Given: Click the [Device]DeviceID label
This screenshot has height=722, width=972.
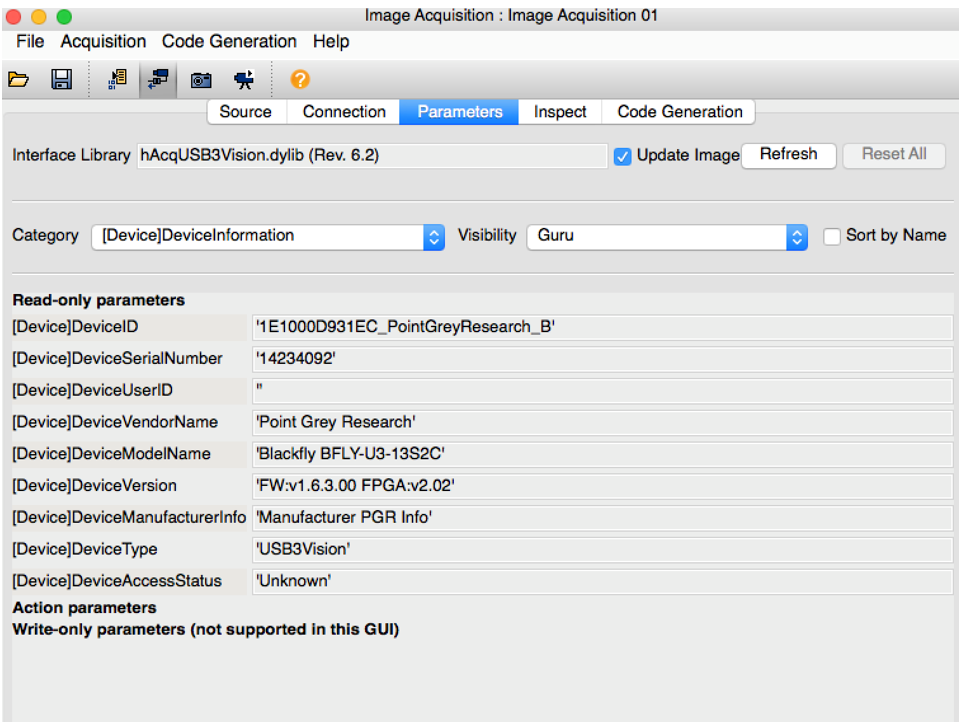Looking at the screenshot, I should click(x=75, y=327).
